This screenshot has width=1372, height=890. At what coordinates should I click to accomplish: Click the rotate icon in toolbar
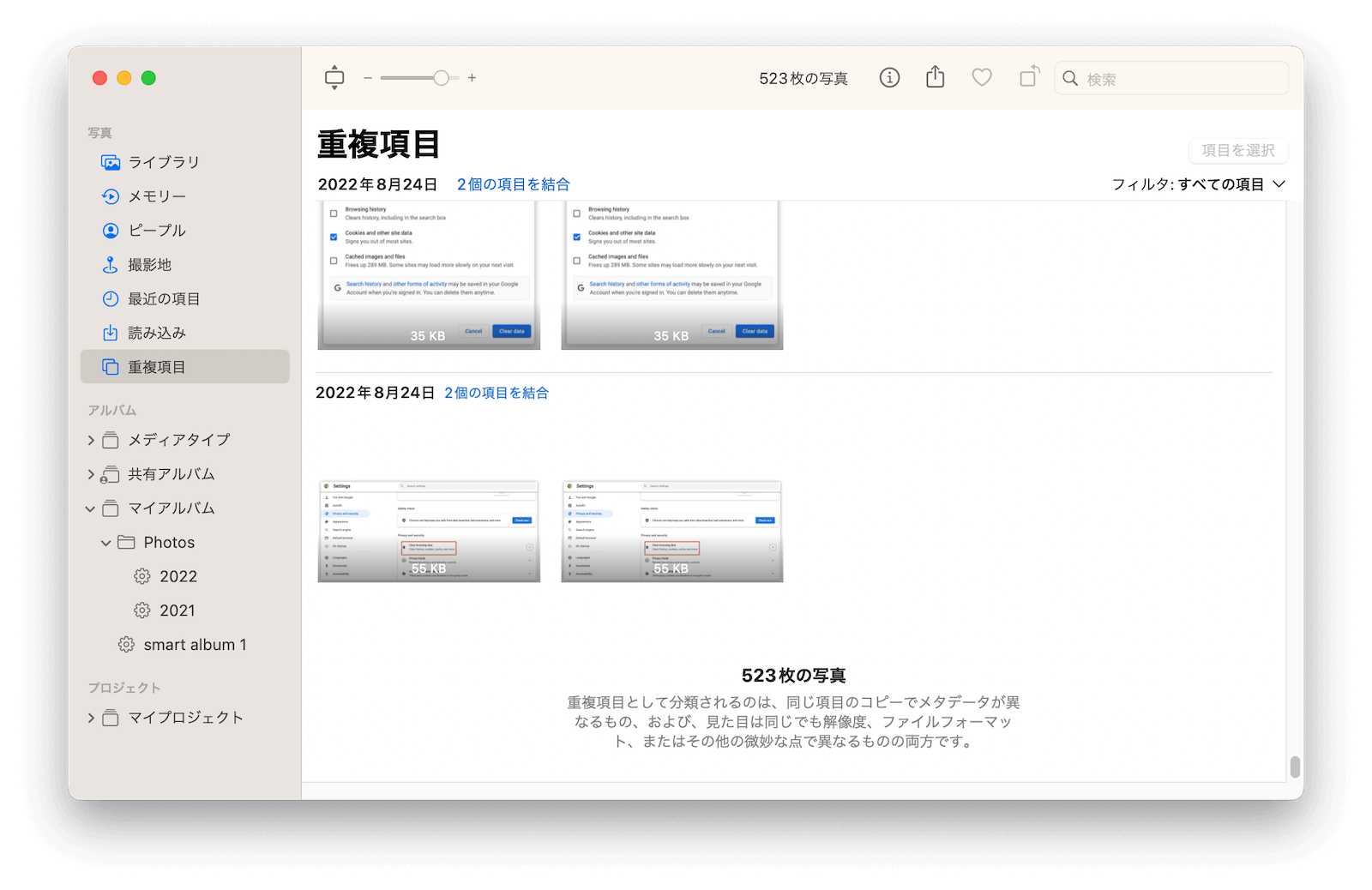click(1029, 77)
